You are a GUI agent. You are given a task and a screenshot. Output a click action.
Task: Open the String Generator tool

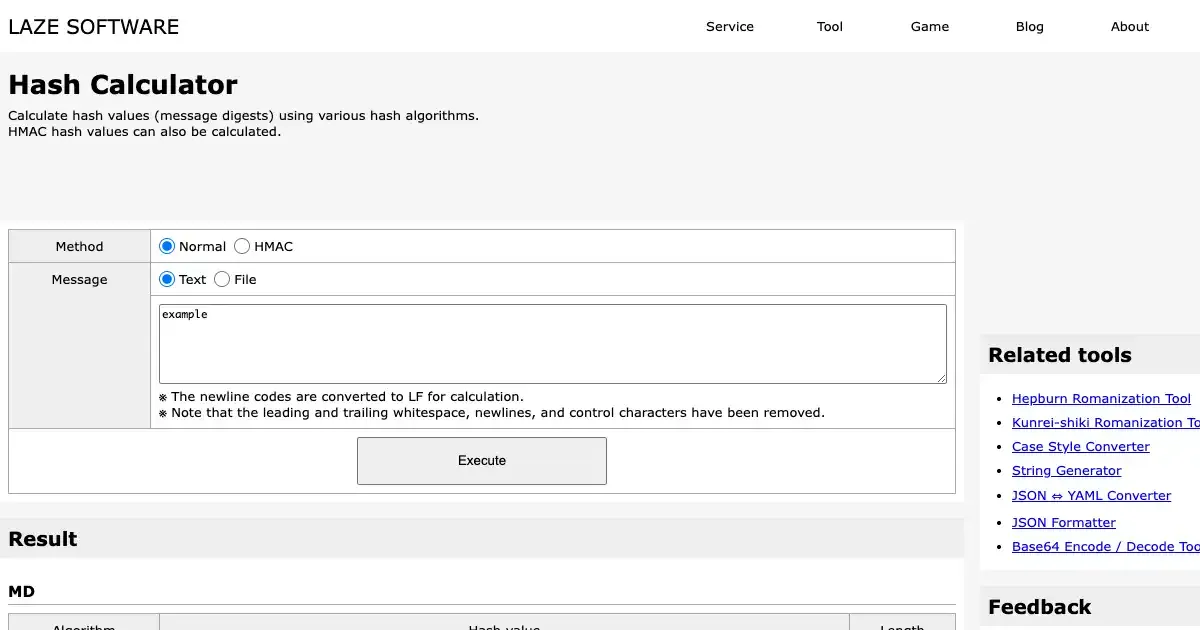[1066, 471]
